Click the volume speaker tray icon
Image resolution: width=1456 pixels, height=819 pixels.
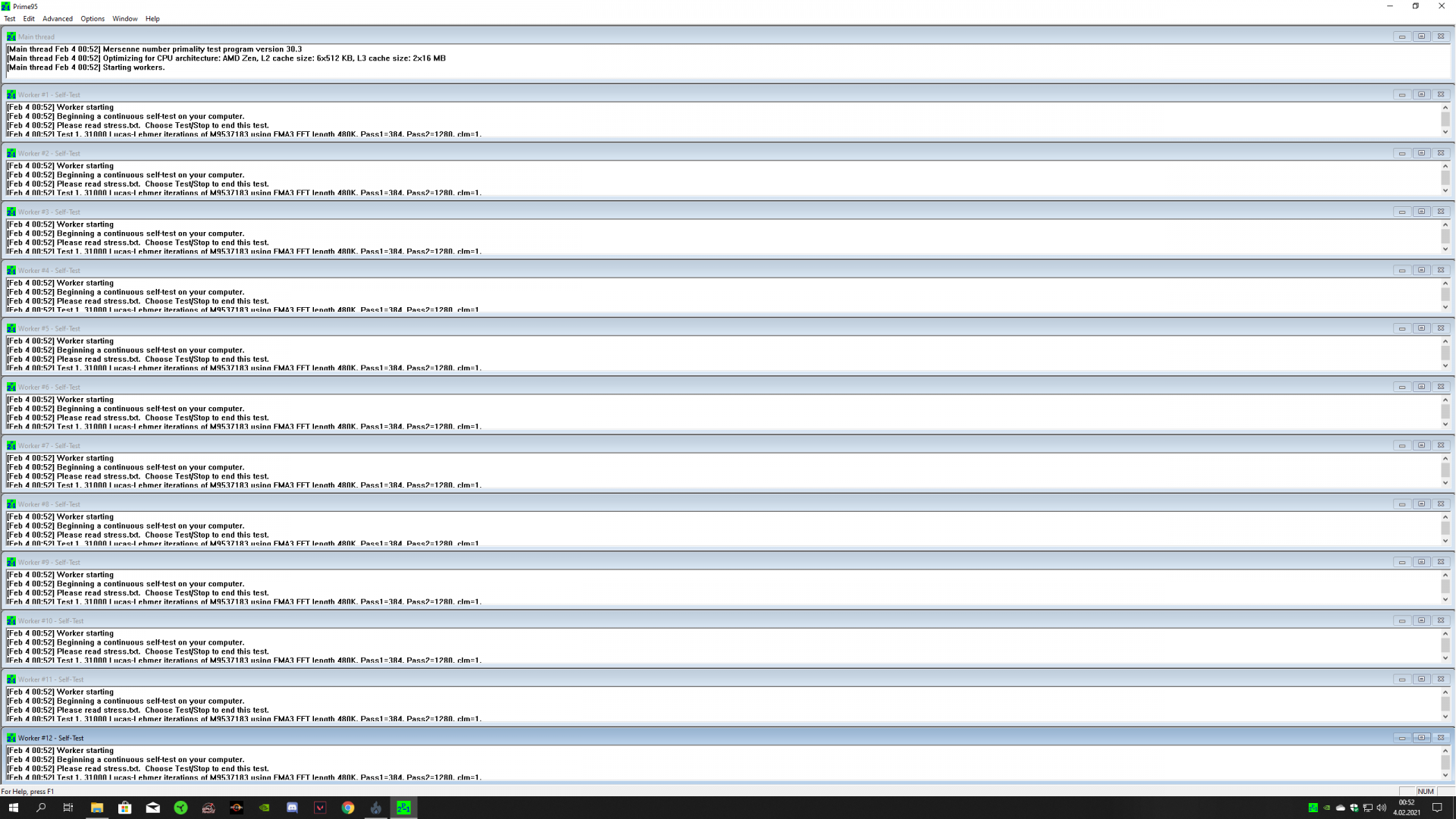click(1382, 808)
